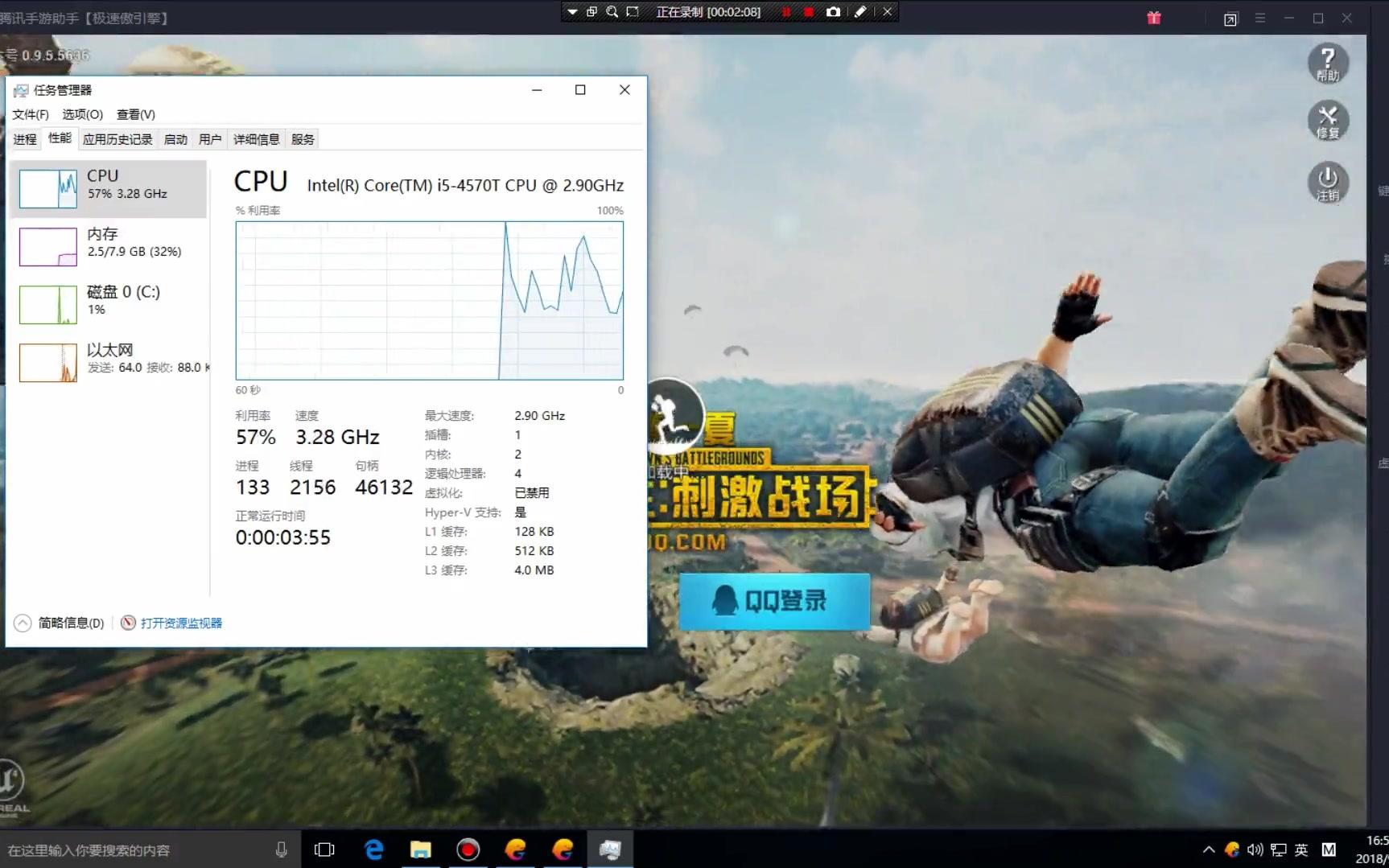Switch to the 用户 users tab
Viewport: 1389px width, 868px height.
[x=210, y=139]
